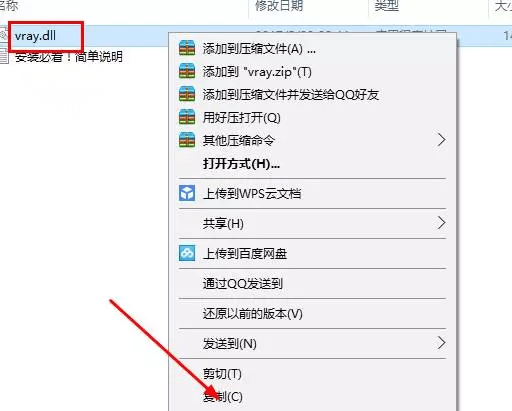The width and height of the screenshot is (512, 411).
Task: Expand the 发送到(N) submenu arrow
Action: point(441,343)
